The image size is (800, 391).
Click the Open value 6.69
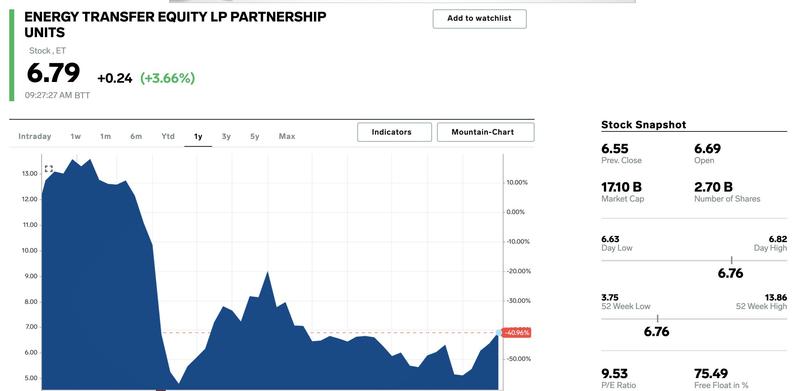tap(707, 149)
